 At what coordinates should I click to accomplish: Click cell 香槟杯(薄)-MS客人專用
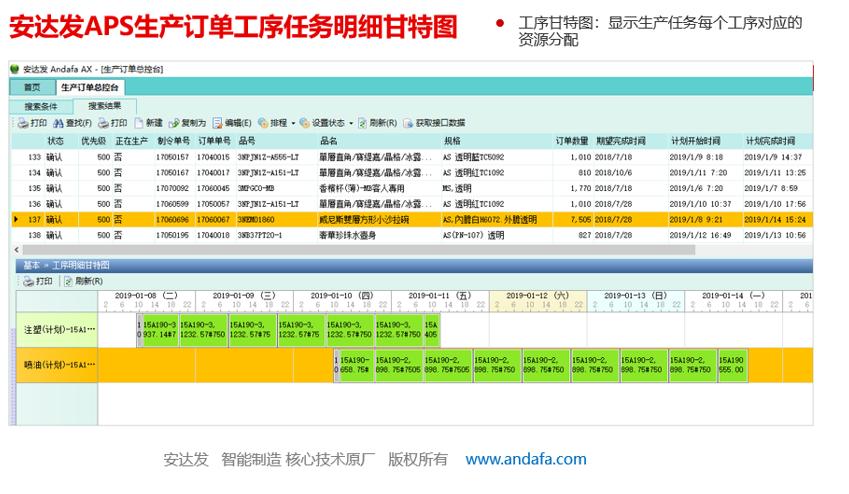[362, 188]
